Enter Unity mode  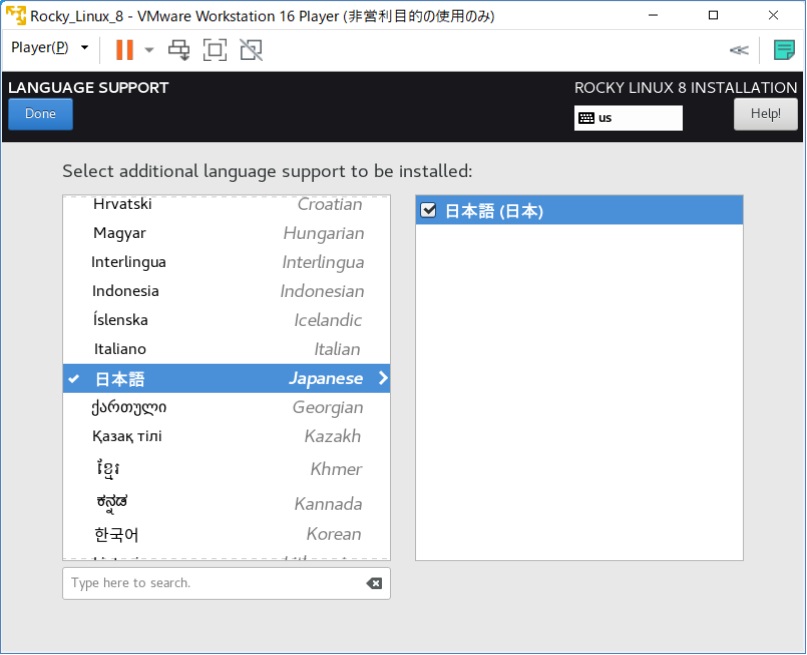pos(249,49)
